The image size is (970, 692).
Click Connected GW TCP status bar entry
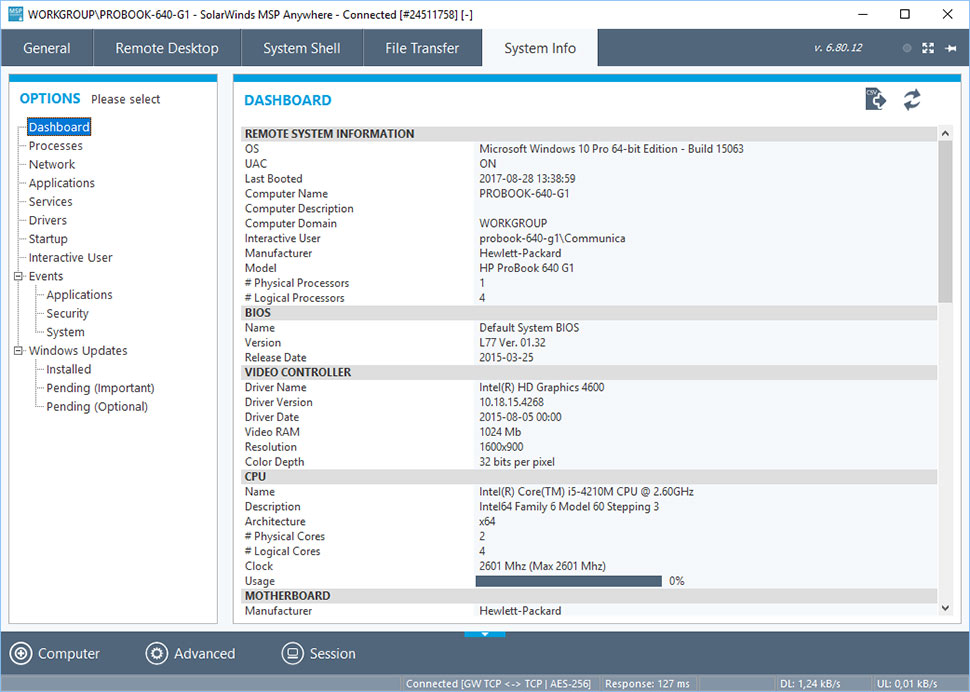(498, 683)
